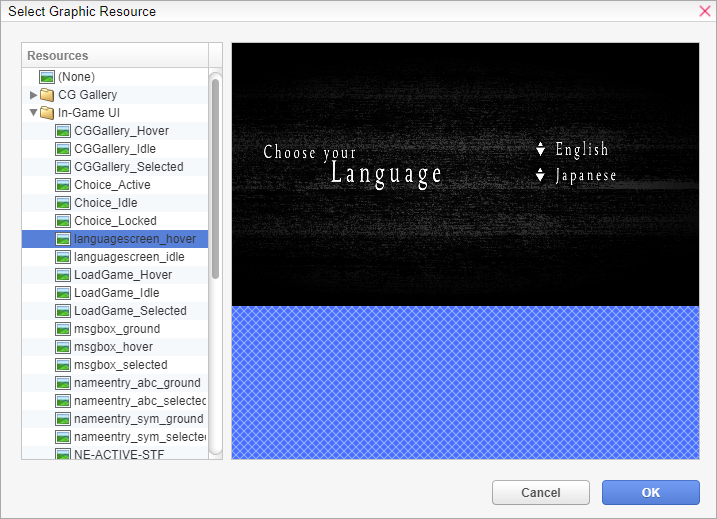
Task: Select the msgbox_ground resource
Action: click(x=117, y=329)
